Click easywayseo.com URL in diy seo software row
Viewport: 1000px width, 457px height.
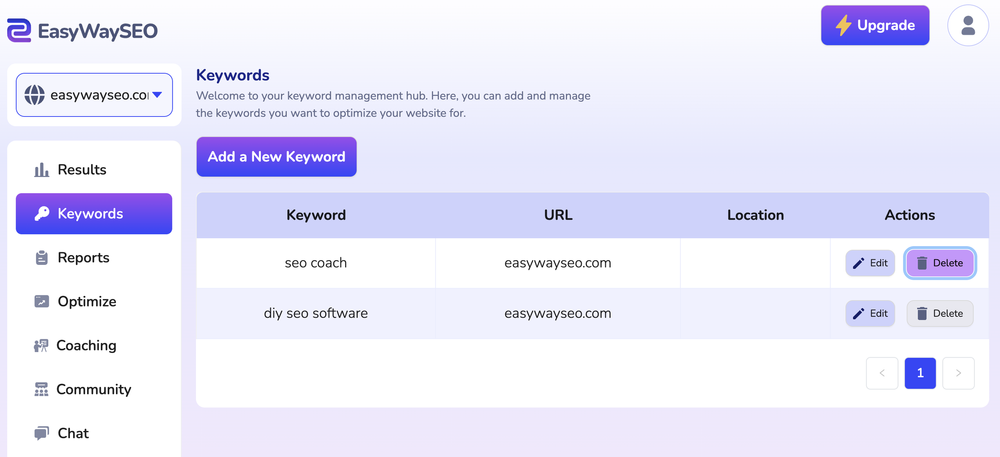(x=558, y=313)
